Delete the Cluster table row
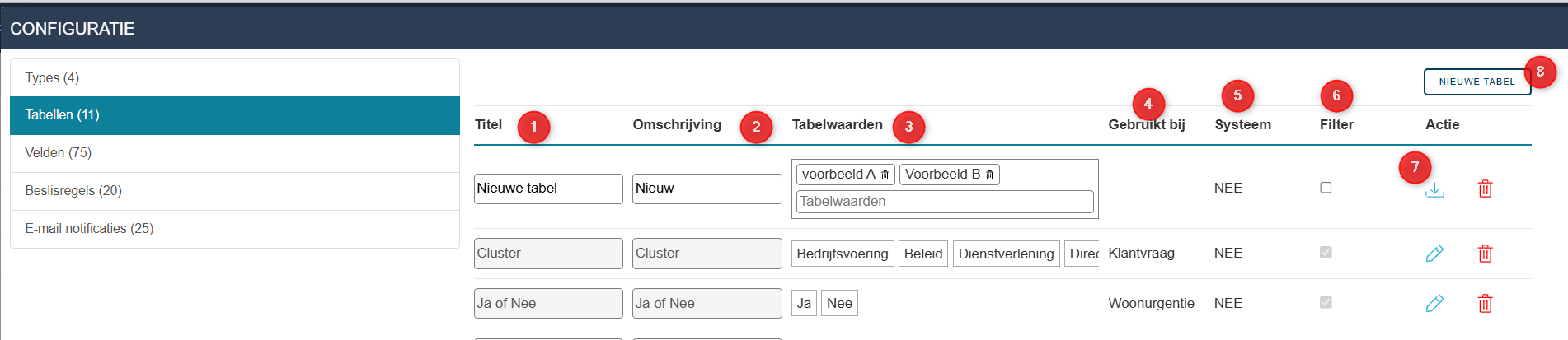Image resolution: width=1568 pixels, height=340 pixels. coord(1485,254)
